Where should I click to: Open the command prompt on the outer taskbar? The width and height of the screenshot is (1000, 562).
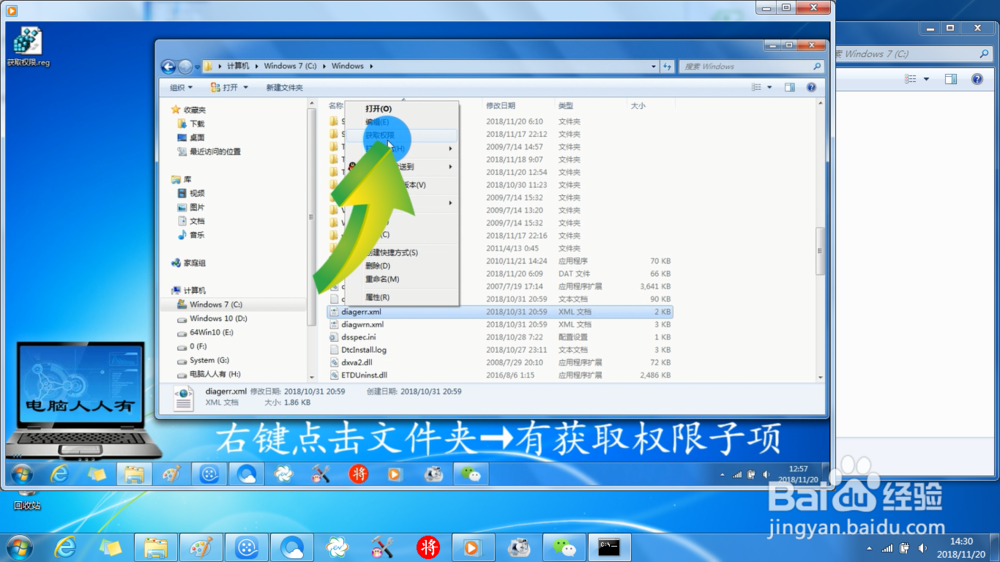[609, 547]
